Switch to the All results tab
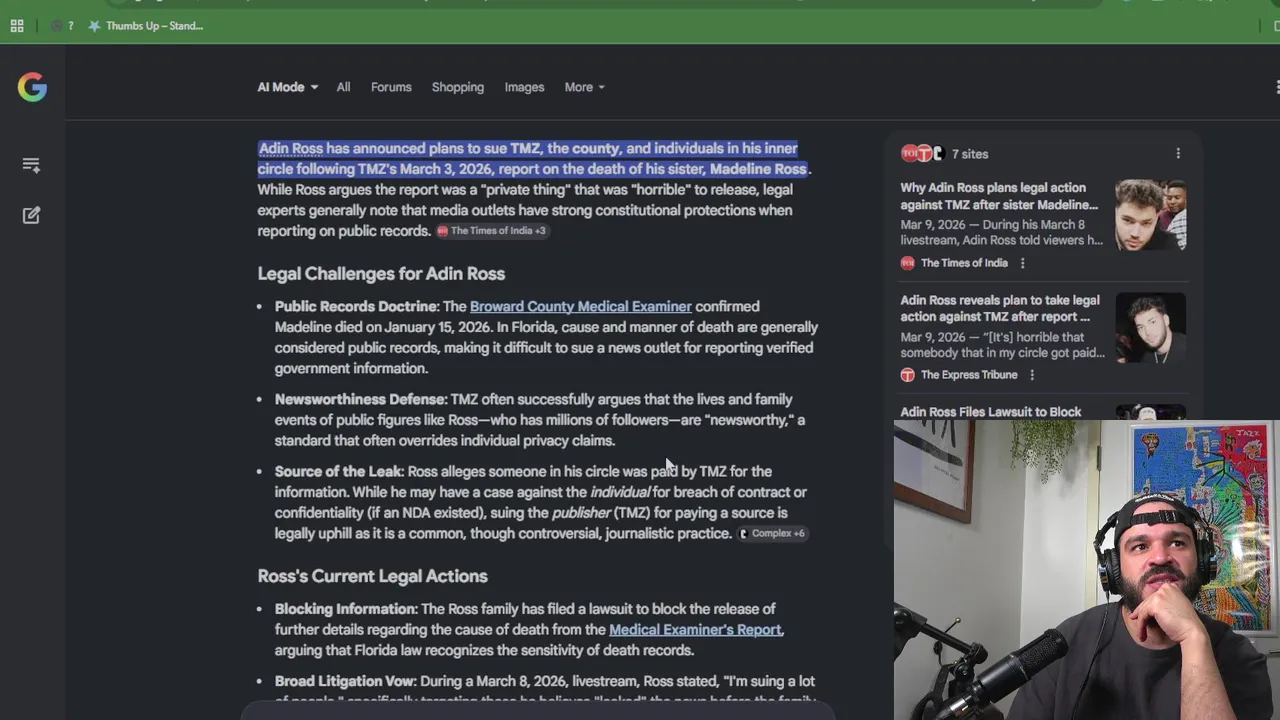Image resolution: width=1280 pixels, height=720 pixels. pos(343,87)
